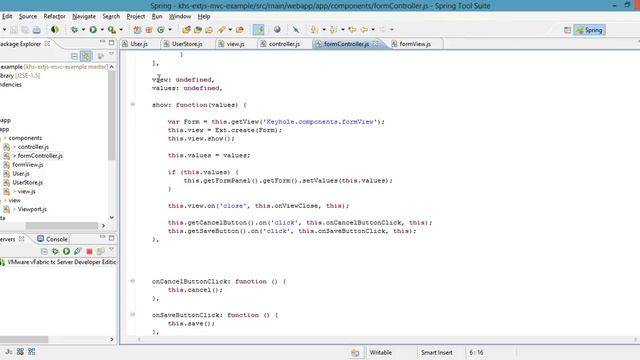Select formController.js in Package Explorer tree
The height and width of the screenshot is (360, 640).
pyautogui.click(x=40, y=156)
